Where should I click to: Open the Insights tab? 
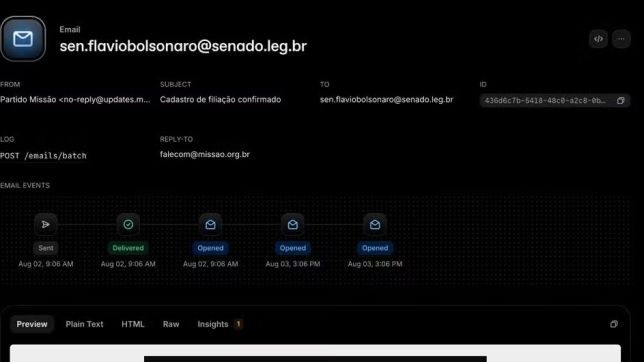pos(220,324)
